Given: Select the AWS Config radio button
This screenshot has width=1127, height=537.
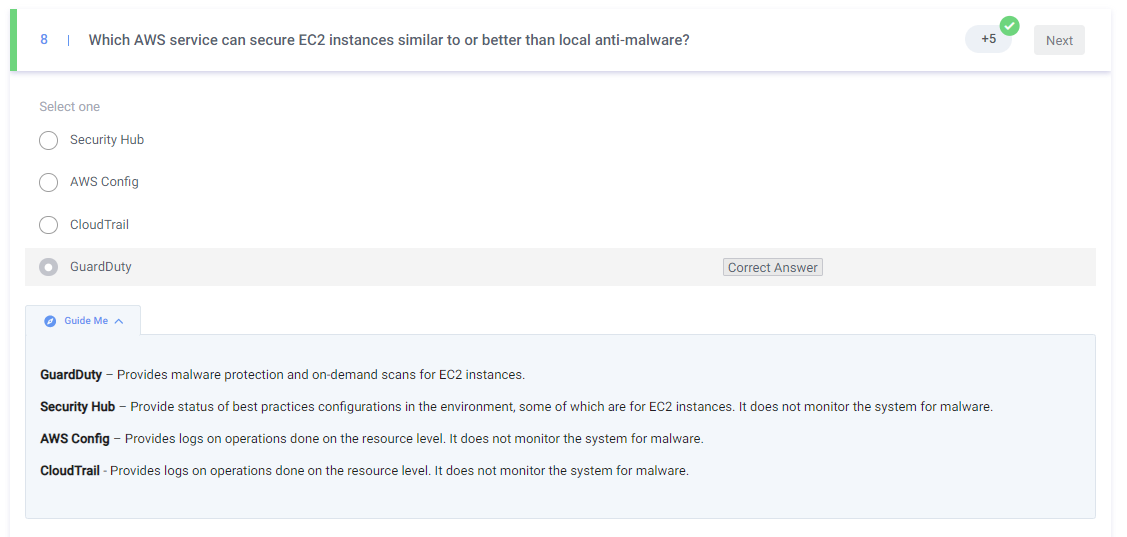Looking at the screenshot, I should click(x=48, y=182).
